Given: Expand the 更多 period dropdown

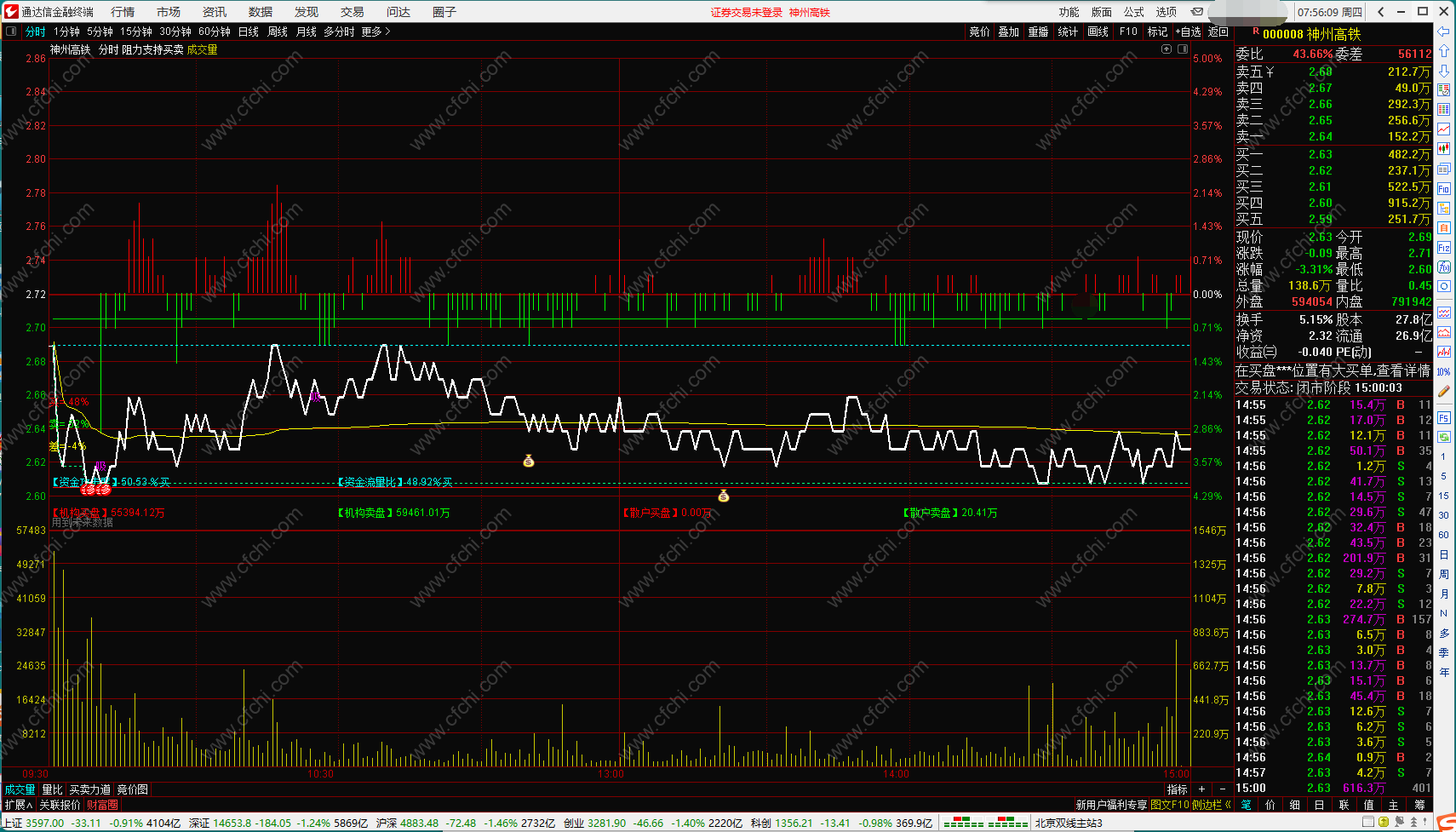Looking at the screenshot, I should pyautogui.click(x=375, y=32).
